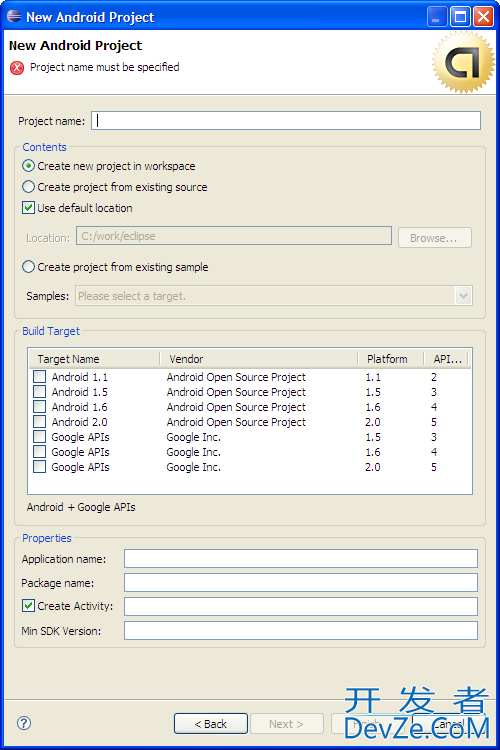Click the Project name field
Viewport: 500px width, 750px height.
(286, 121)
